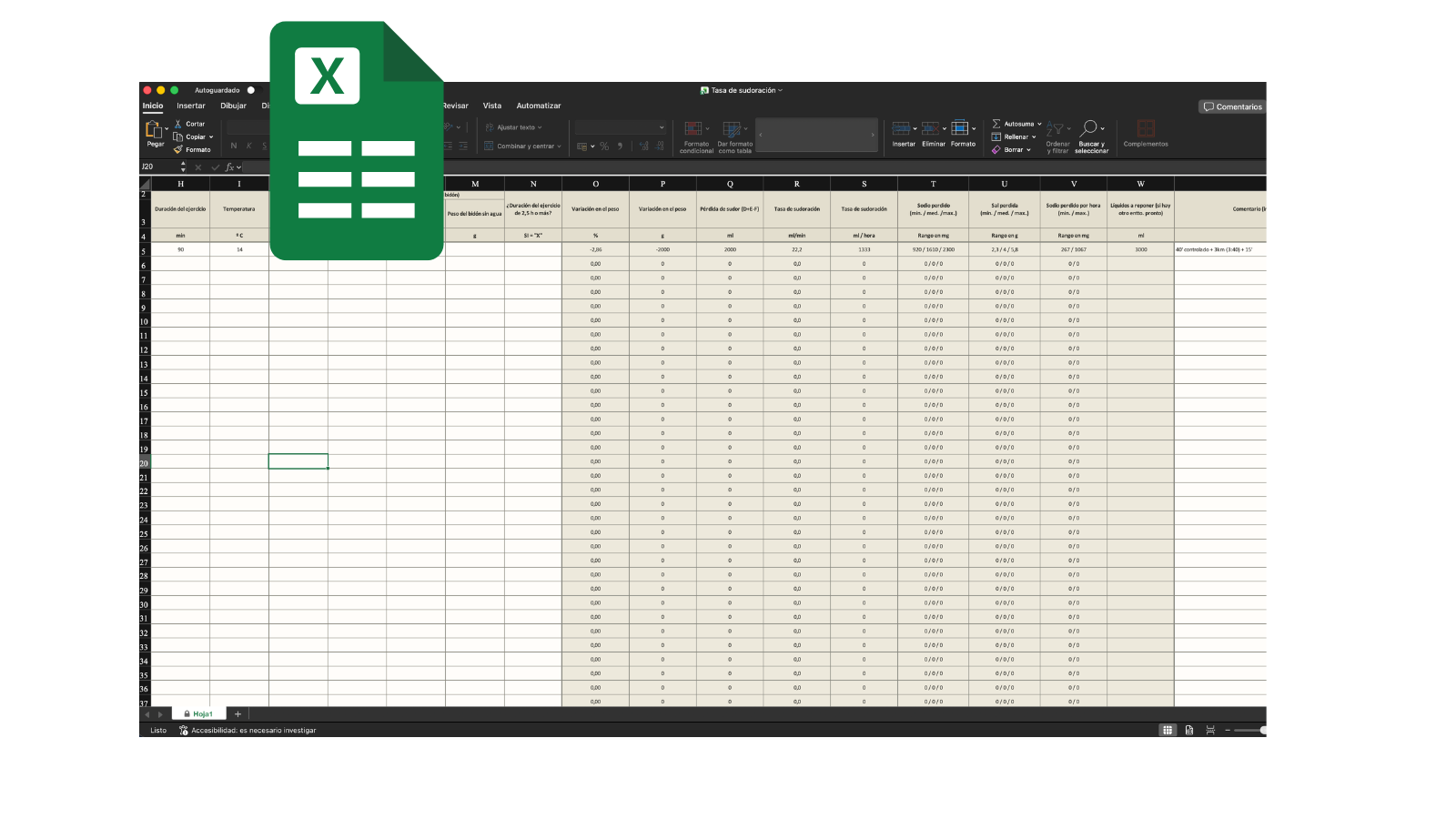Click the Formato condicional icon

click(693, 129)
